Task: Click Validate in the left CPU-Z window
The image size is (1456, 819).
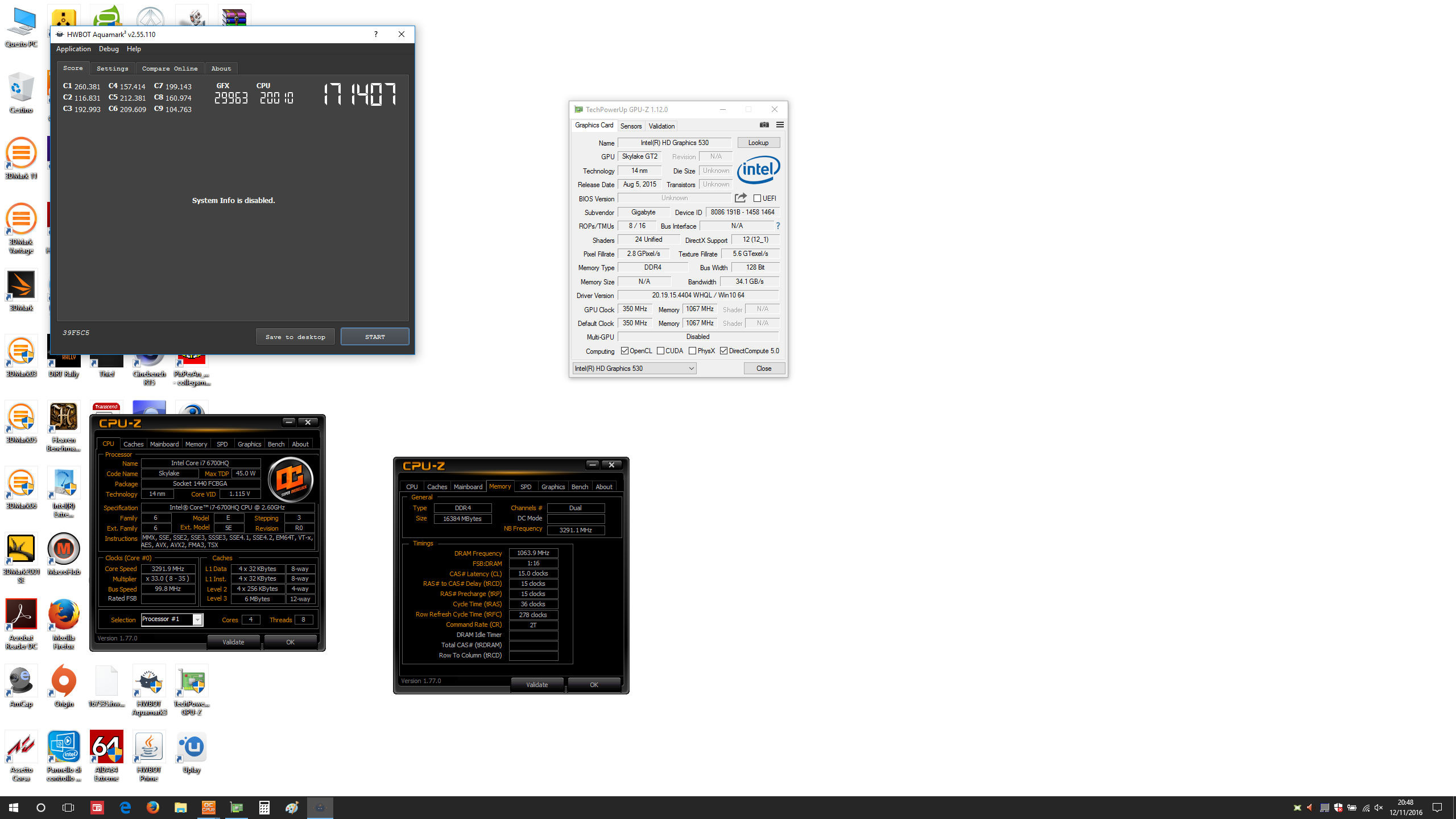Action: click(x=233, y=642)
